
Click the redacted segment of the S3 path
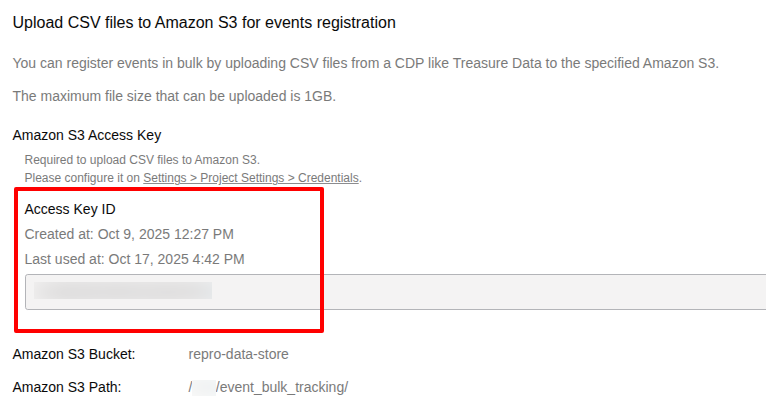(204, 387)
